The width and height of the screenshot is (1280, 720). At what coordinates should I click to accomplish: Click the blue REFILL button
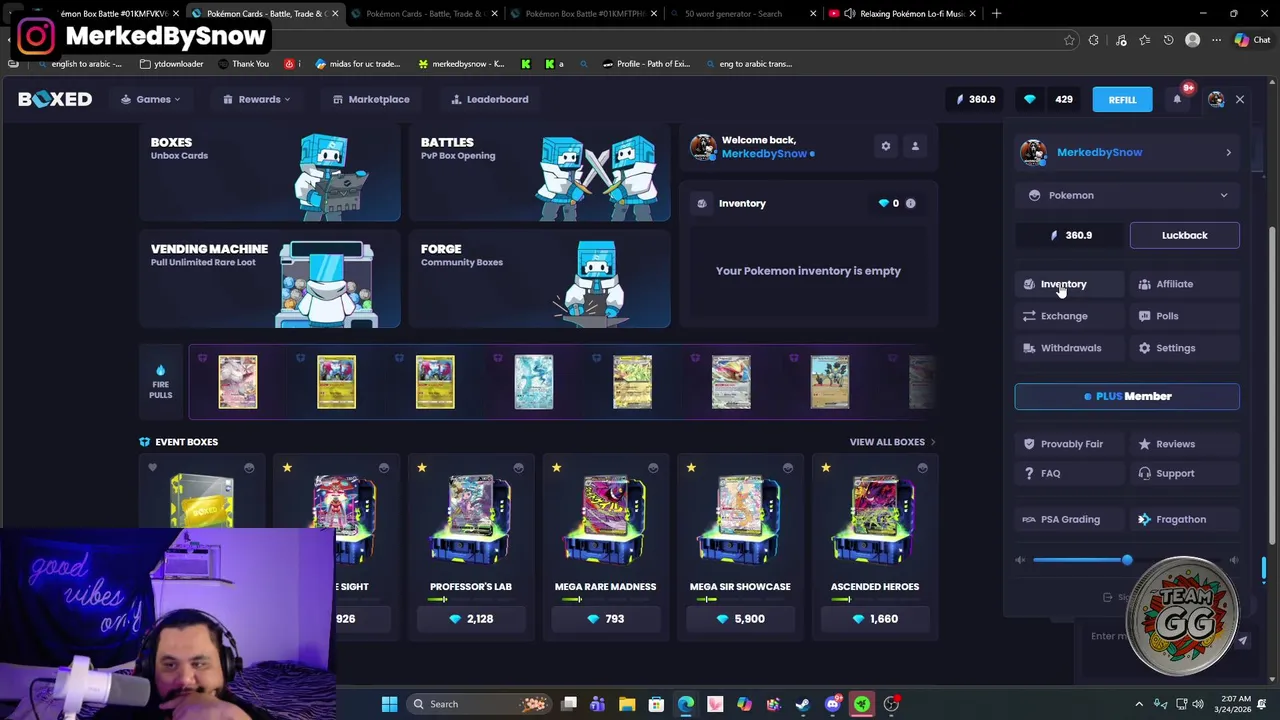(1122, 99)
